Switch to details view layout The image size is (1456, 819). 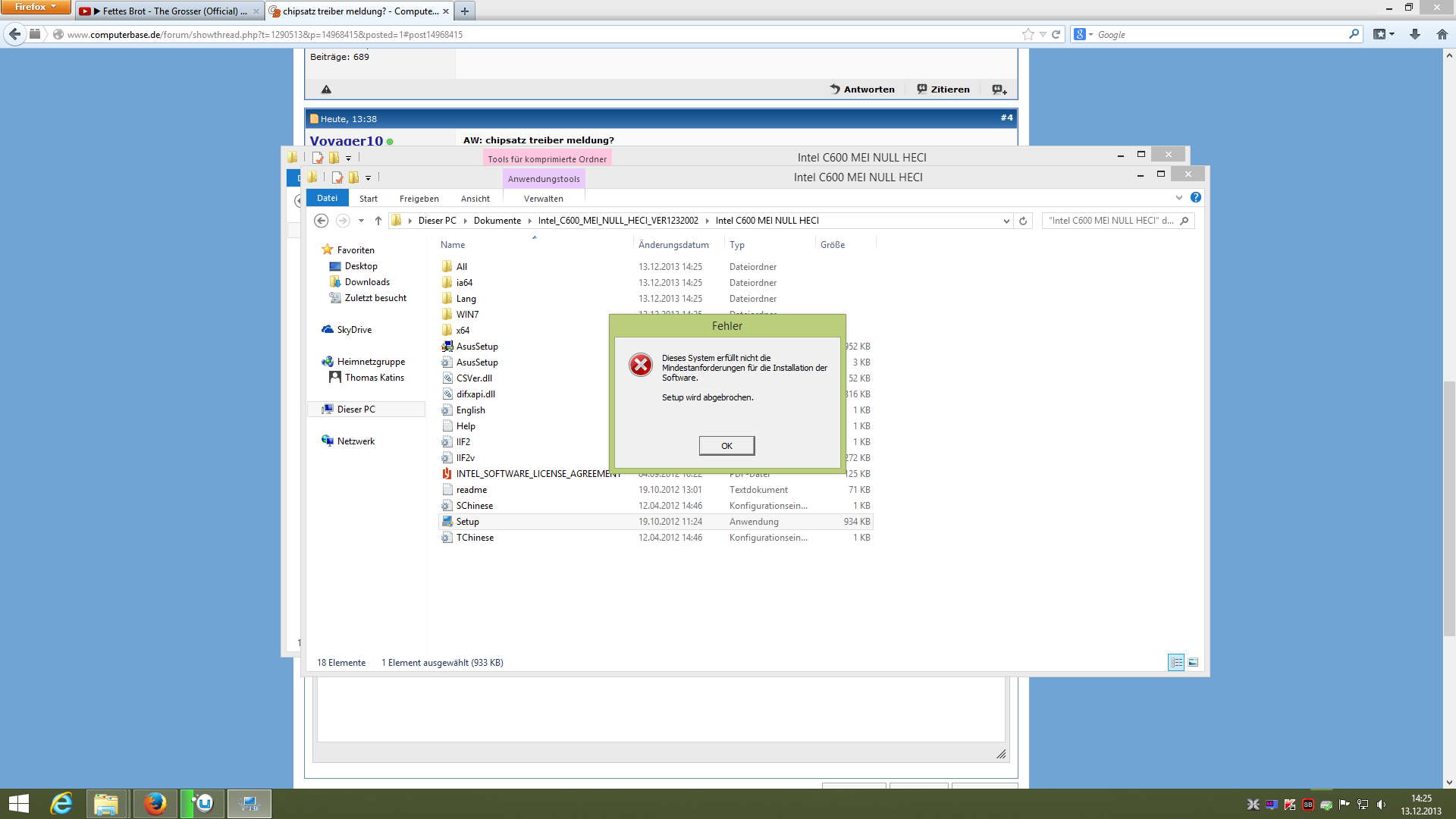pos(1176,663)
